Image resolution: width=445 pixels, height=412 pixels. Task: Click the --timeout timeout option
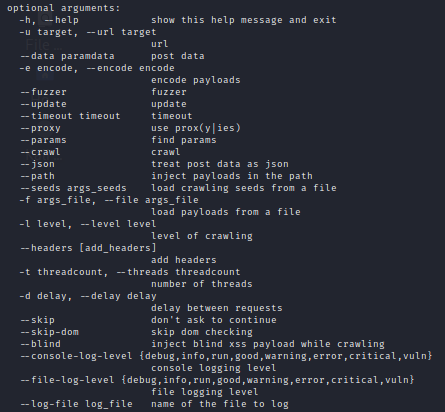pyautogui.click(x=70, y=116)
